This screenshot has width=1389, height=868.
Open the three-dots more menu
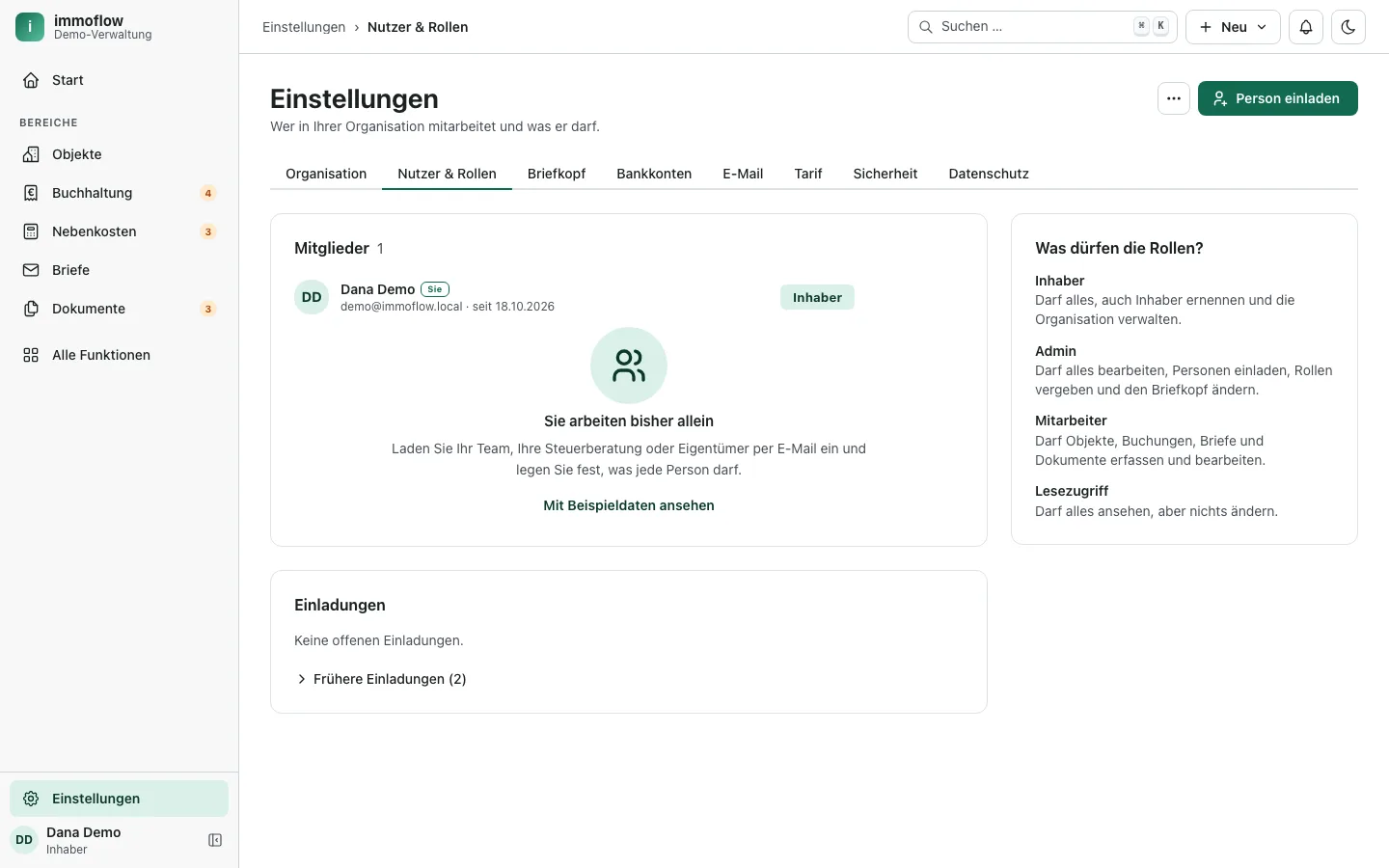coord(1174,98)
